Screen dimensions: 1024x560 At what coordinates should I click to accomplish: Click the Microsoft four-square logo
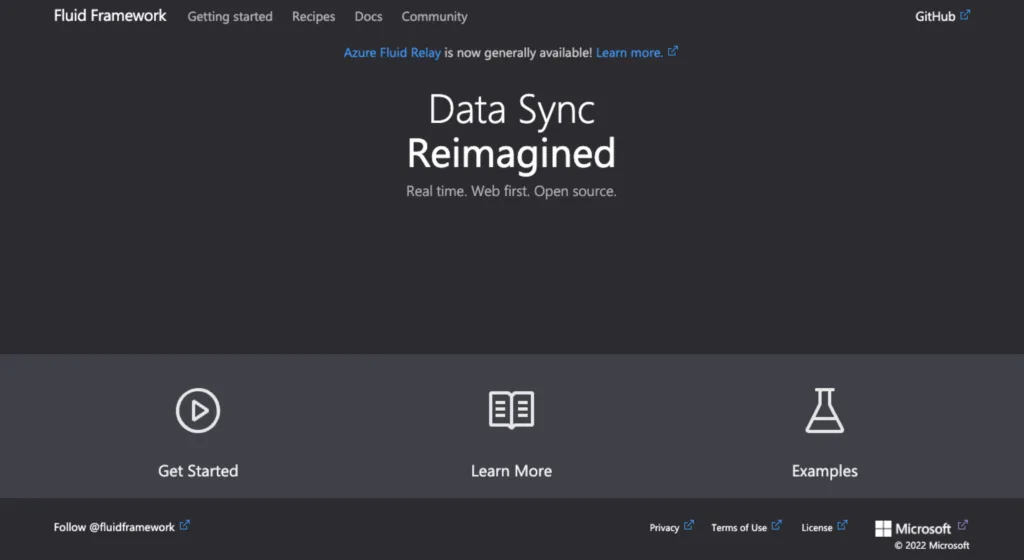tap(883, 528)
